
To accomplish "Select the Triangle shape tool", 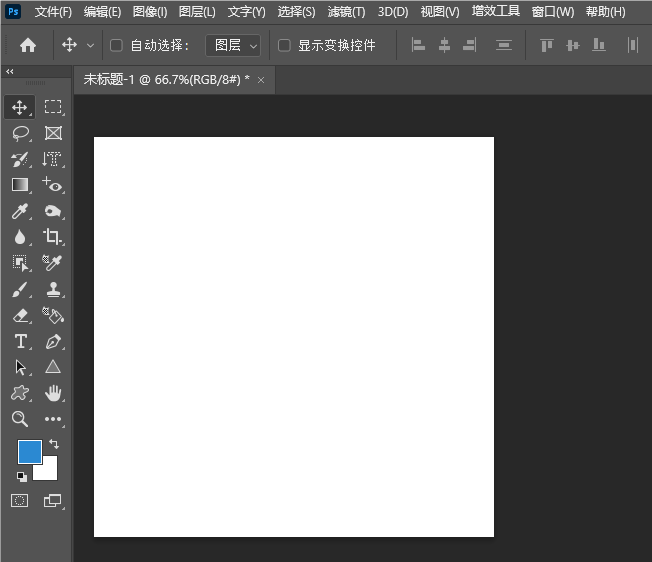I will coord(53,367).
